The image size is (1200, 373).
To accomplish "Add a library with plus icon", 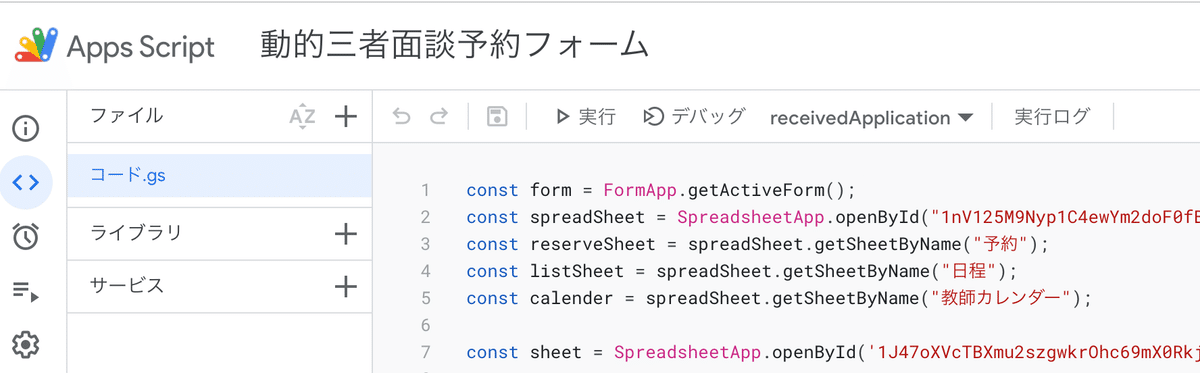I will click(345, 234).
